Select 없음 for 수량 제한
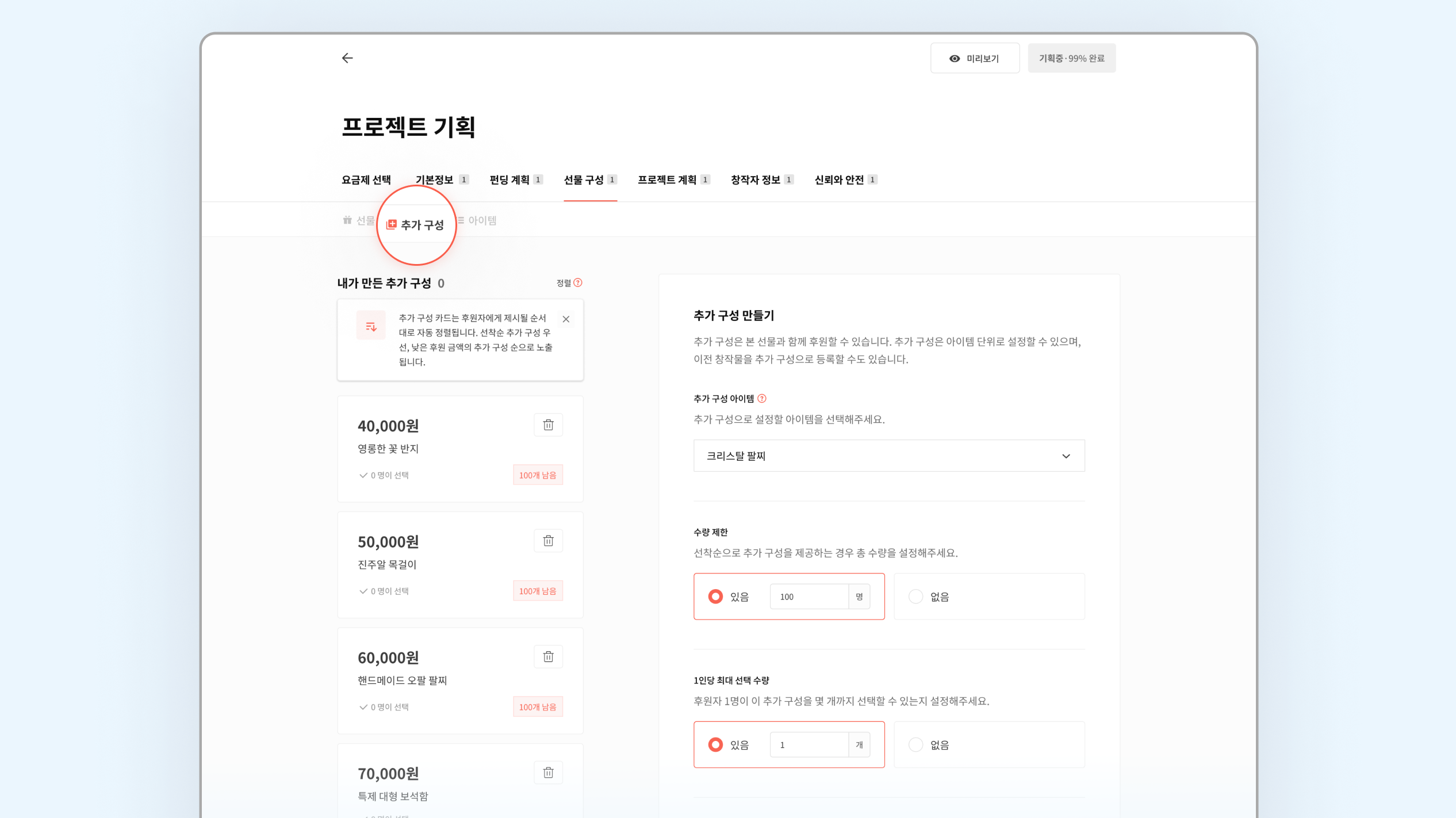This screenshot has height=818, width=1456. click(x=916, y=597)
